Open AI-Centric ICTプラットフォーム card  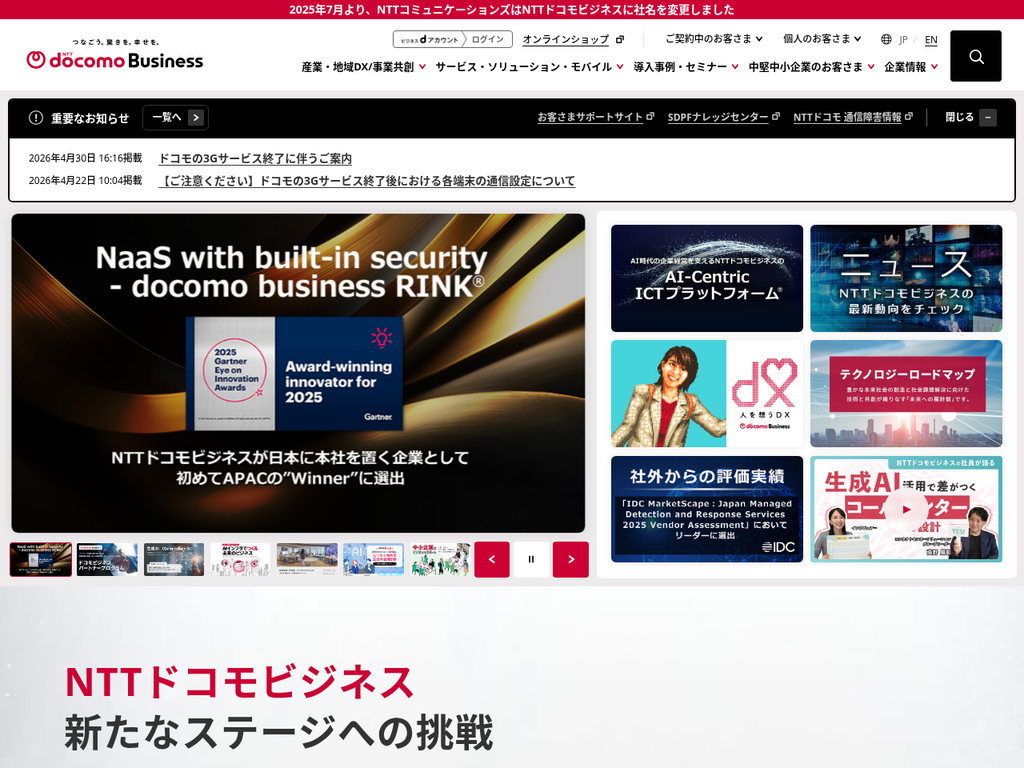(x=707, y=278)
